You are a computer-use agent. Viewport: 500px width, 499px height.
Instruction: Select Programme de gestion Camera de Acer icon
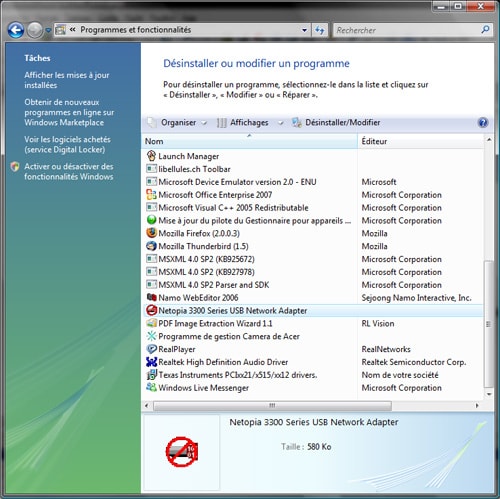click(151, 336)
